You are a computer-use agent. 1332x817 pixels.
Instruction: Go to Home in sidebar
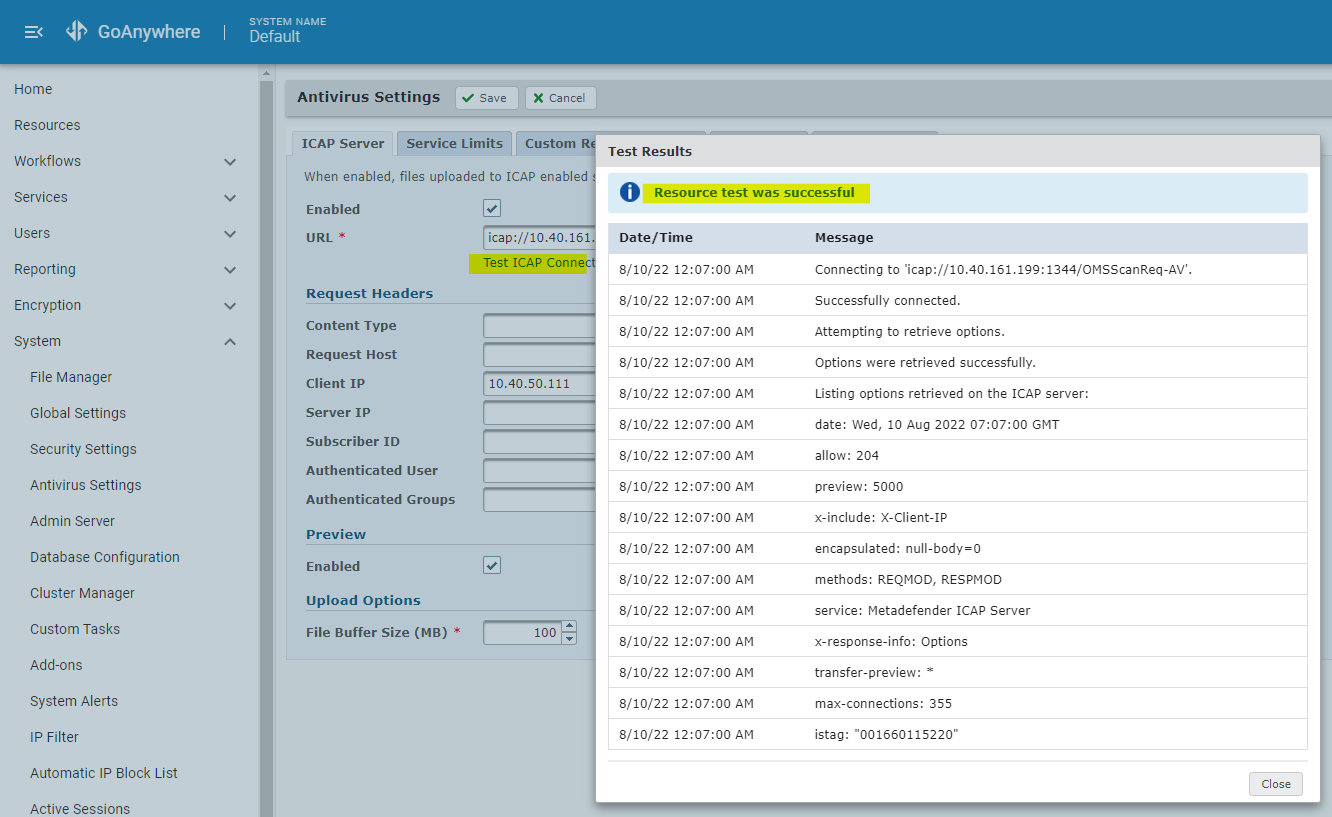[x=33, y=89]
